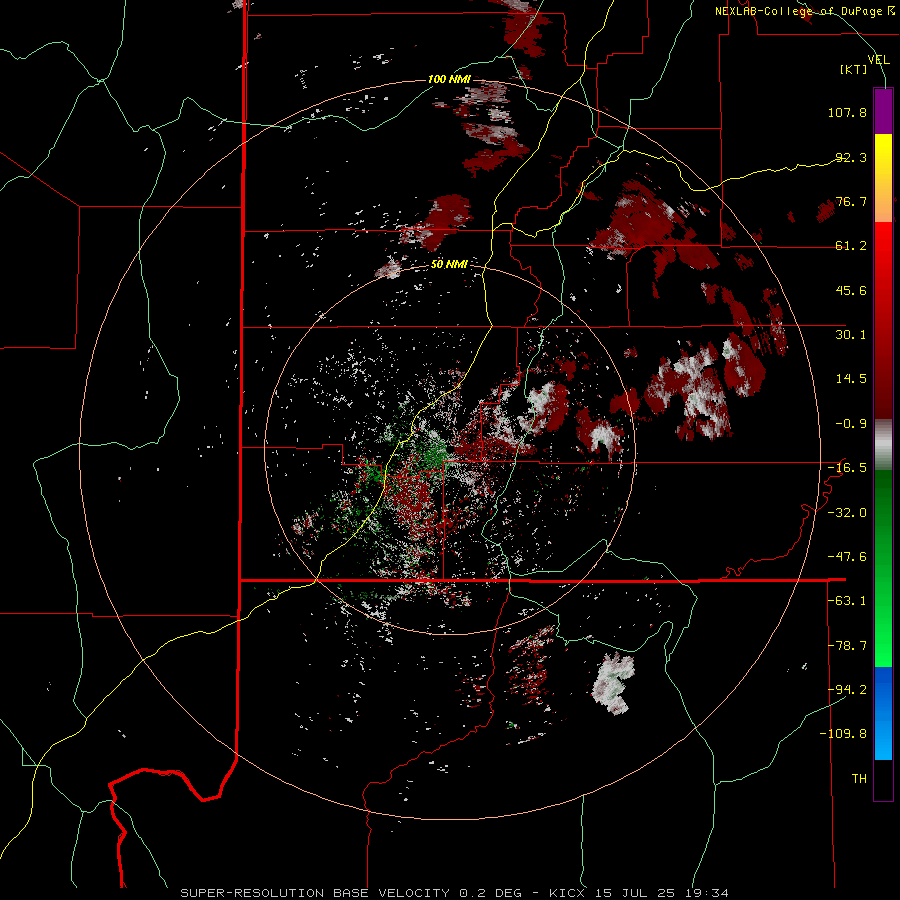Pick the gray near-zero color bar segment
Screen dimensions: 900x900
[x=883, y=445]
